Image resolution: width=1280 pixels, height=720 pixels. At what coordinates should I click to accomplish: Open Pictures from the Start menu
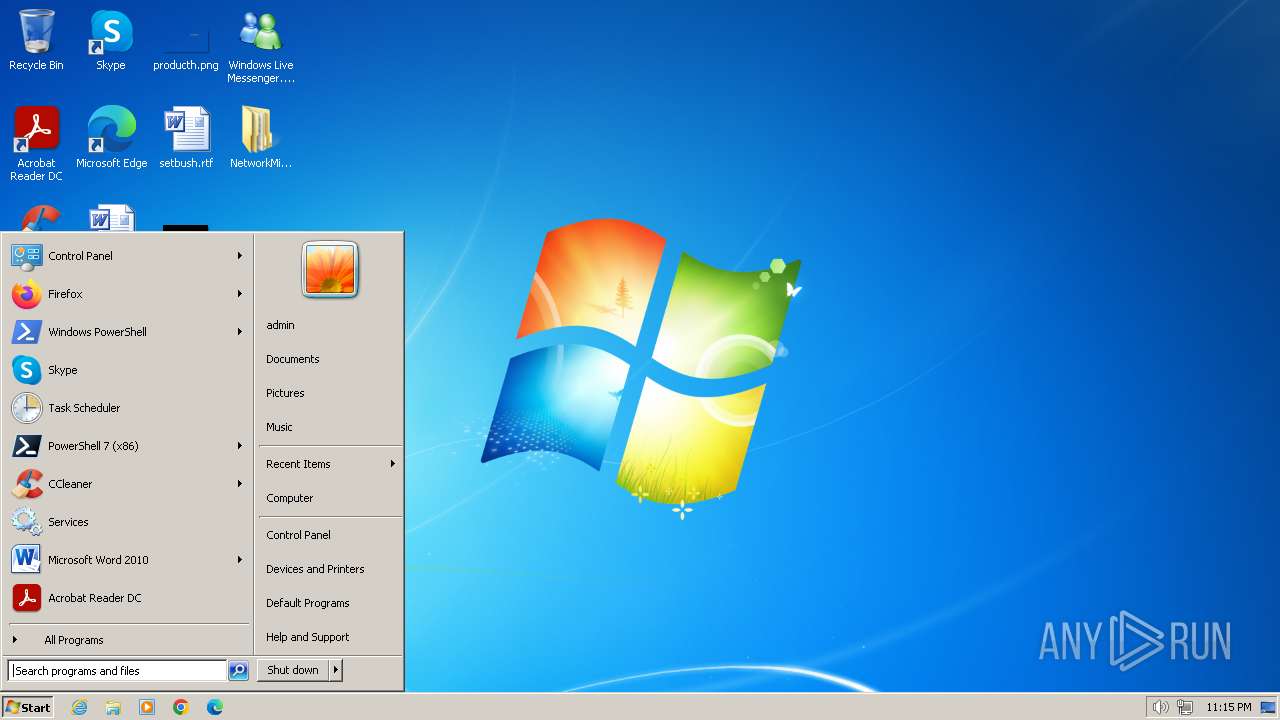point(329,393)
